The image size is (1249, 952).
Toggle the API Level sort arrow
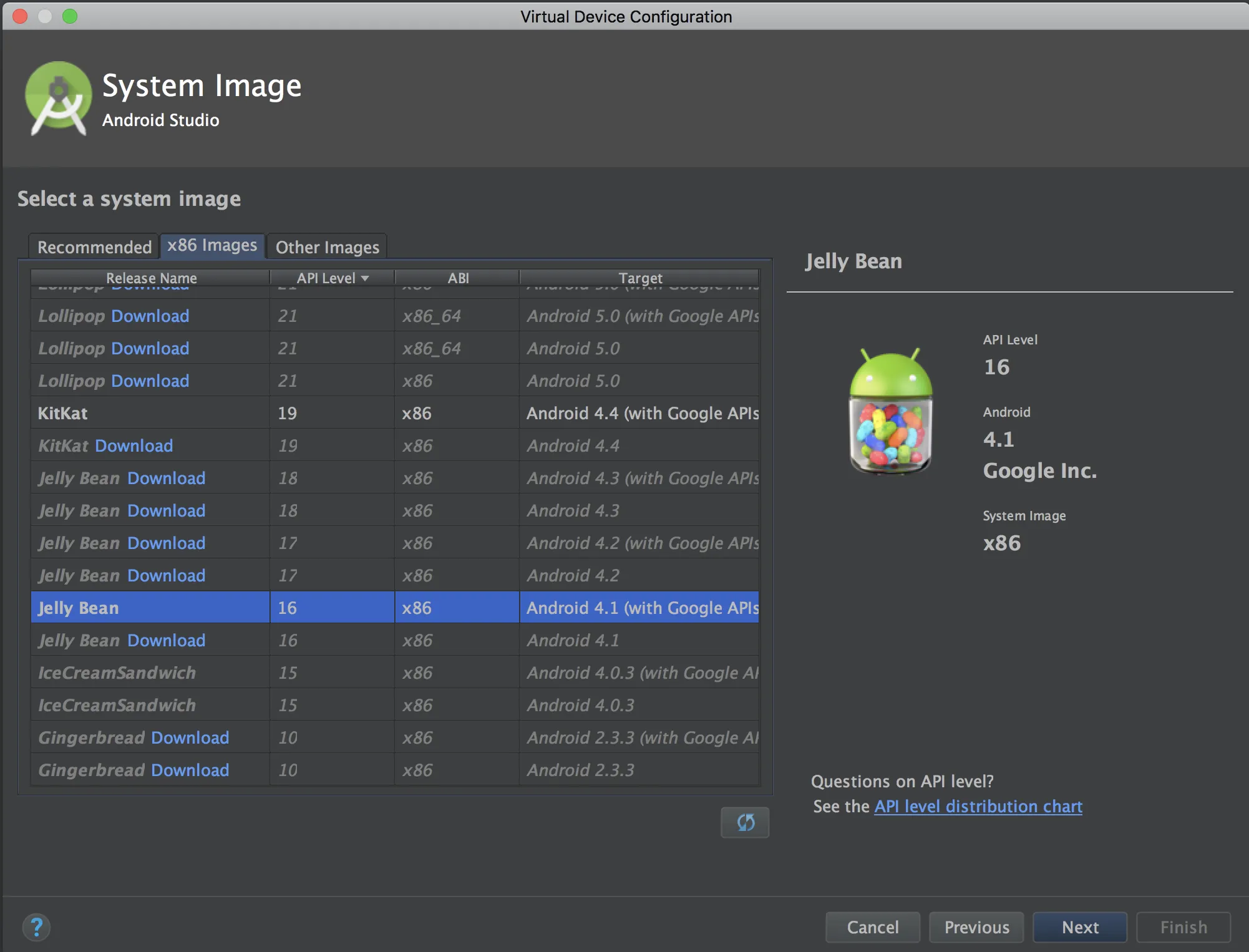click(x=365, y=278)
